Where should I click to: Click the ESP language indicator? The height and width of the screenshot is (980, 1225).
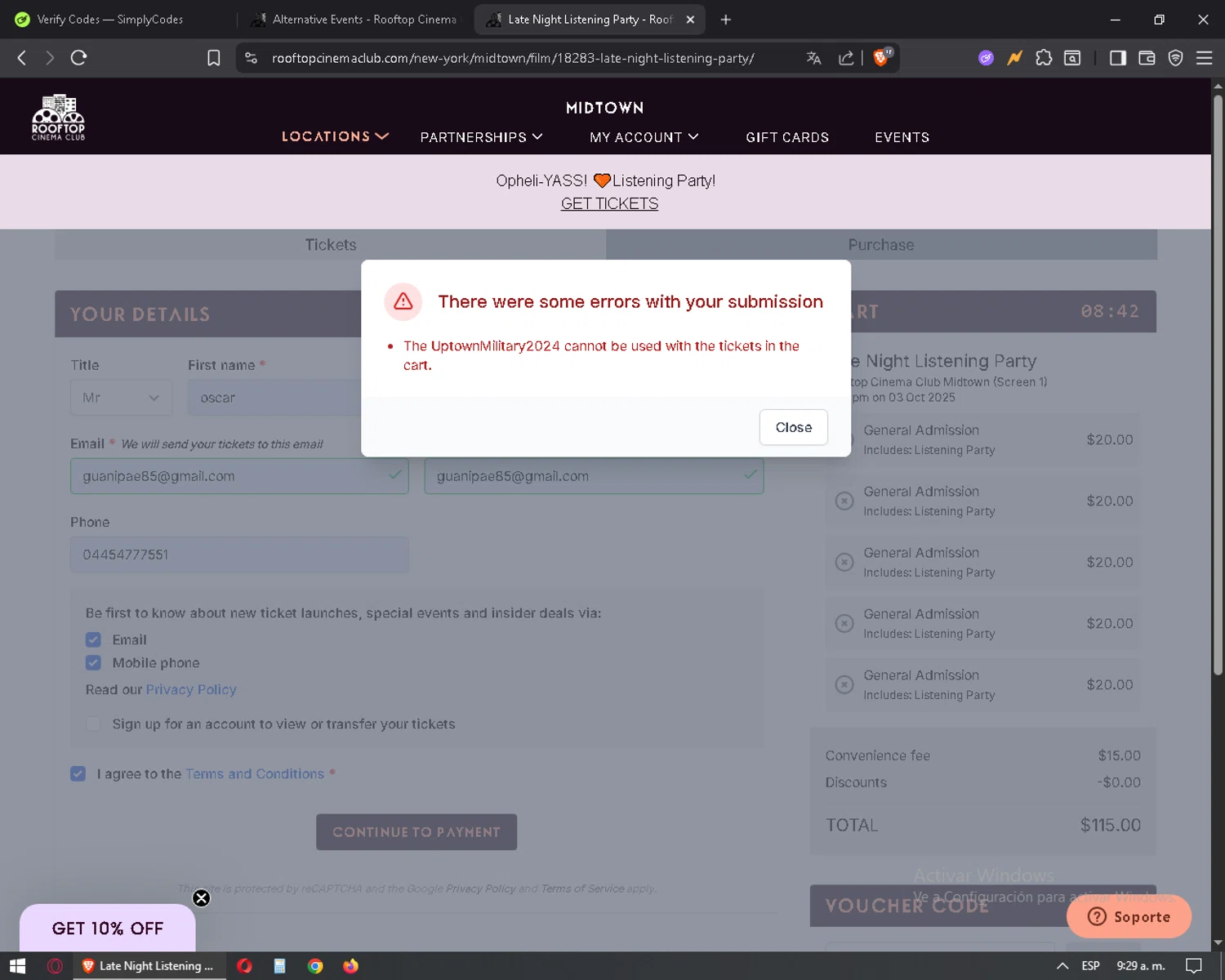tap(1090, 966)
